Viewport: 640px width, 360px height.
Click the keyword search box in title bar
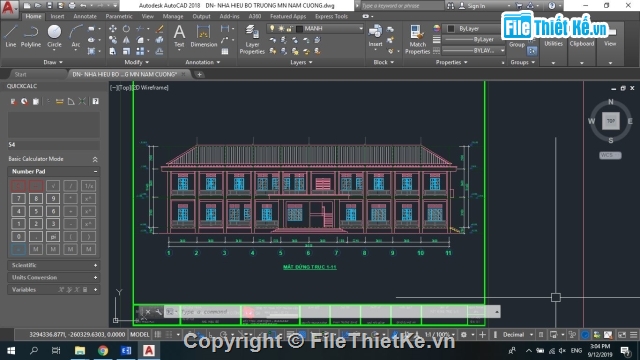click(x=402, y=6)
